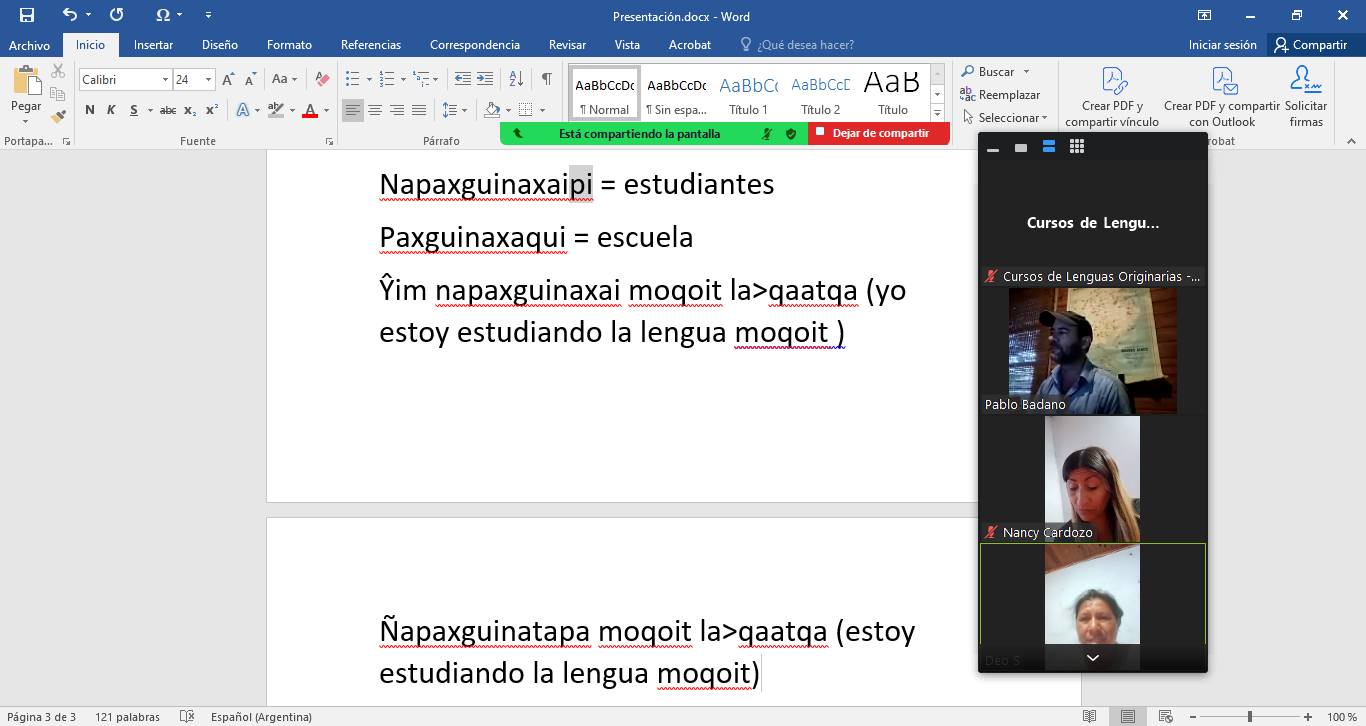Click the sort A-Z icon

click(516, 79)
